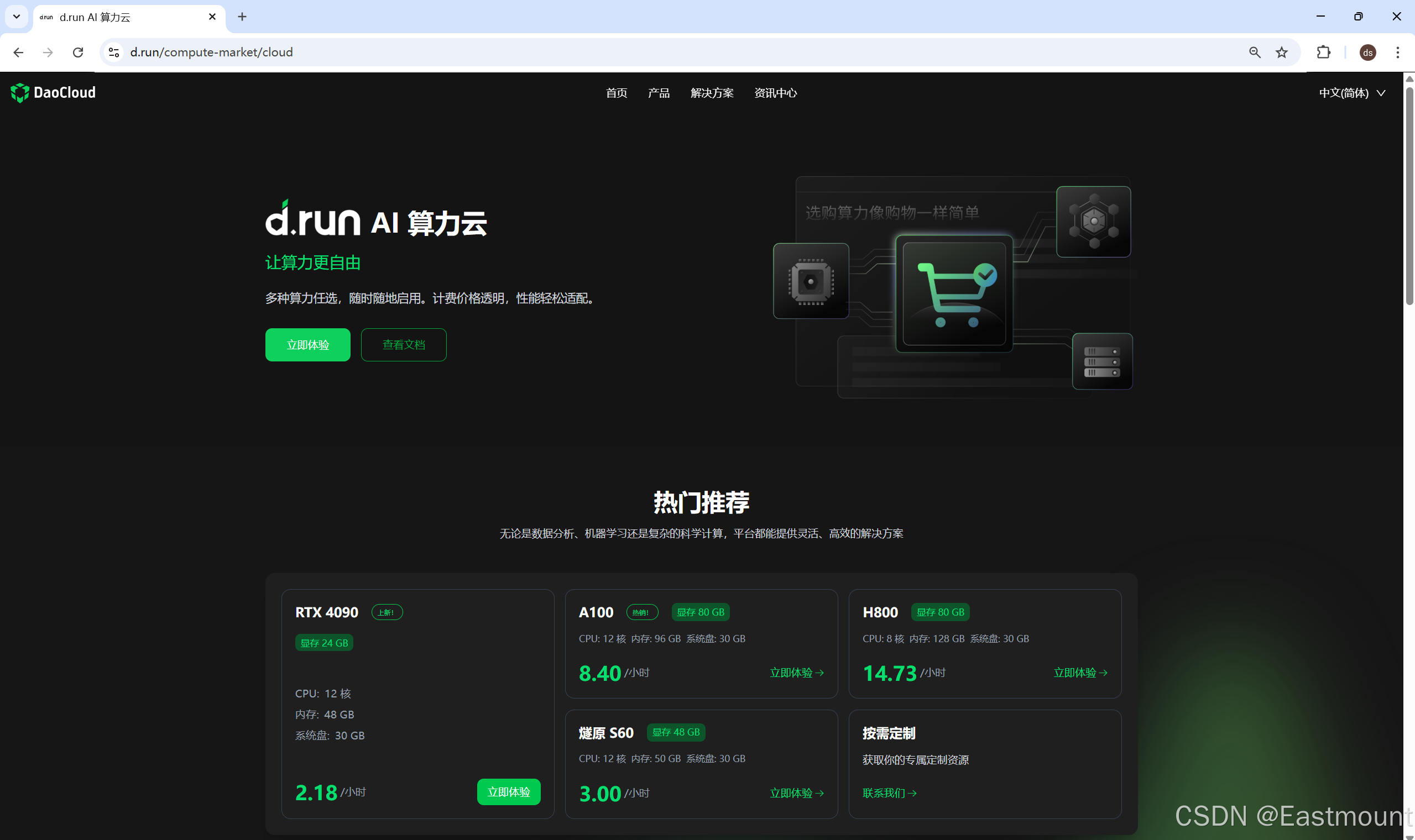Click the 14.73 price value
The image size is (1415, 840).
pyautogui.click(x=889, y=674)
